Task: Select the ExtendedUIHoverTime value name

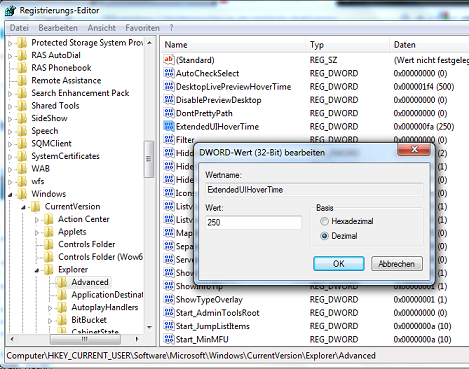Action: click(217, 127)
